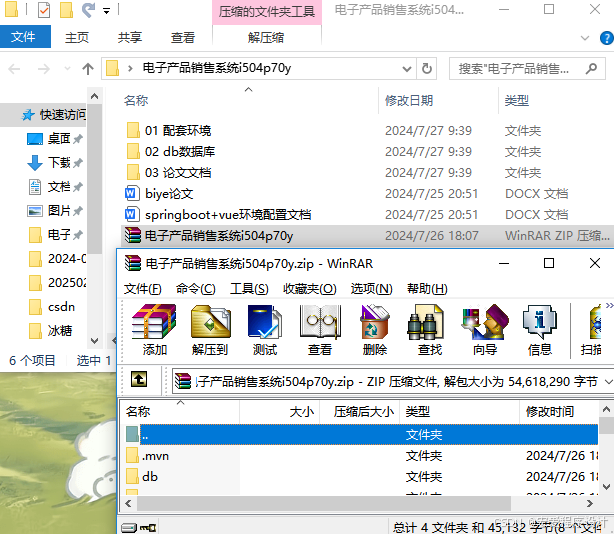Click the breadcrumb chevron before folder name
614x534 pixels.
coord(130,69)
